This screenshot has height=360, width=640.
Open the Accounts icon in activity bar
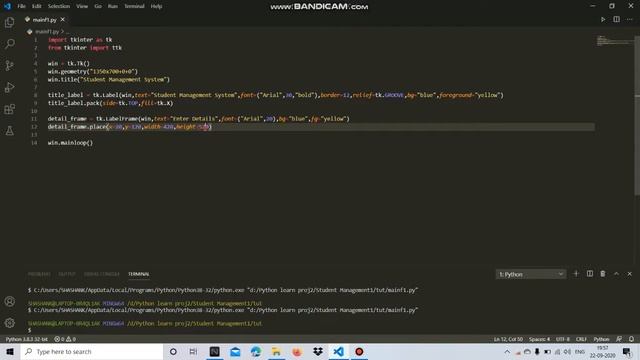[9, 301]
